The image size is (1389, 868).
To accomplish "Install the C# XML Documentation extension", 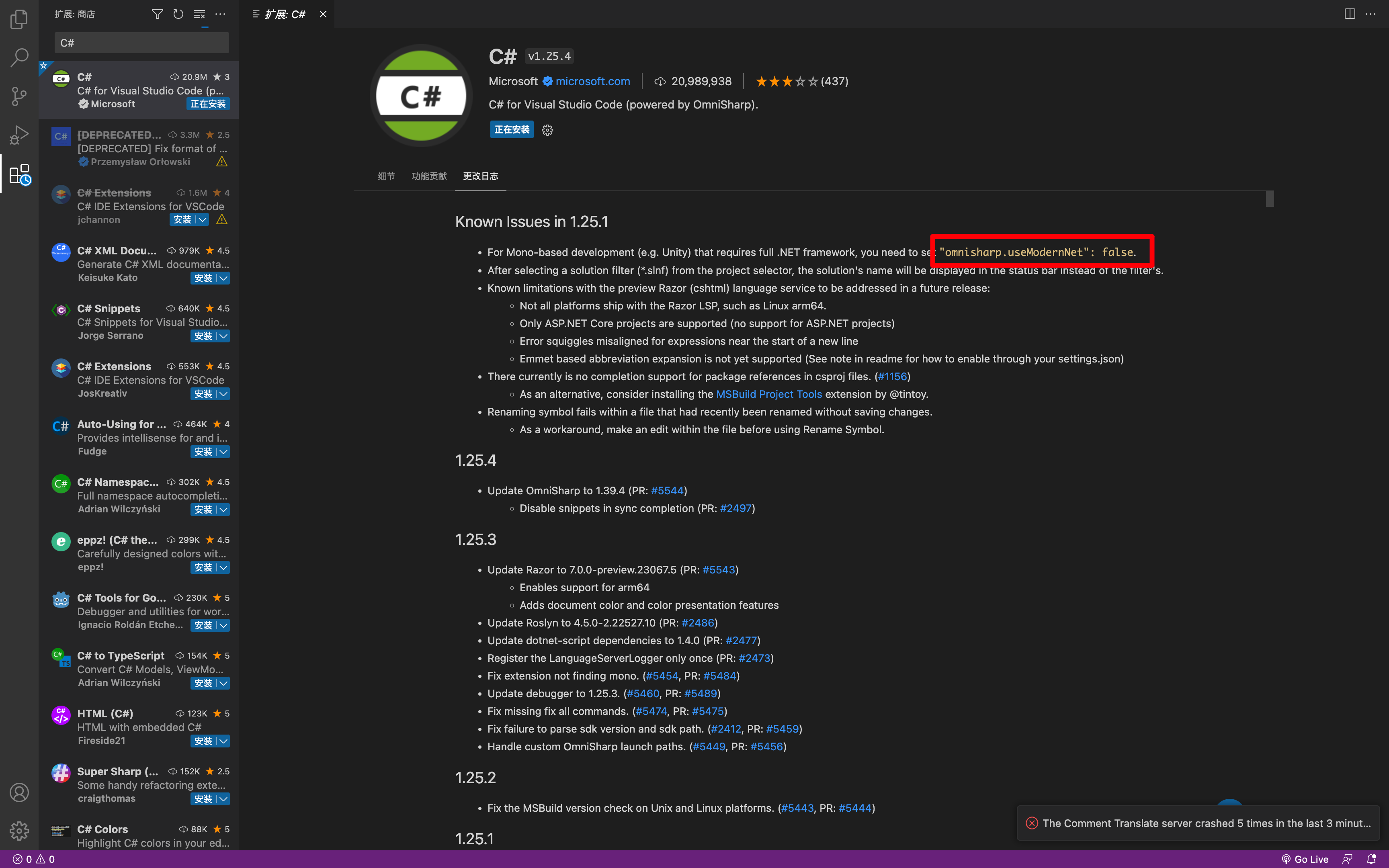I will coord(203,278).
